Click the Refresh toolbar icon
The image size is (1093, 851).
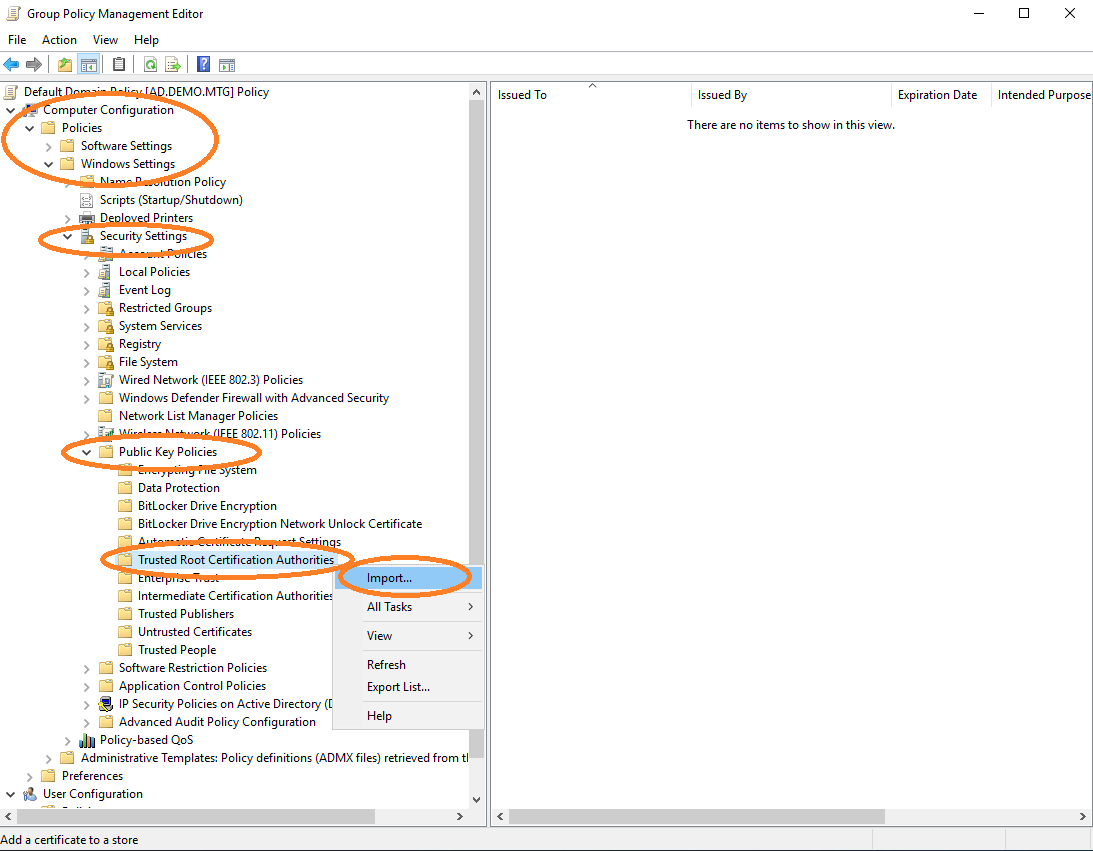pos(150,65)
